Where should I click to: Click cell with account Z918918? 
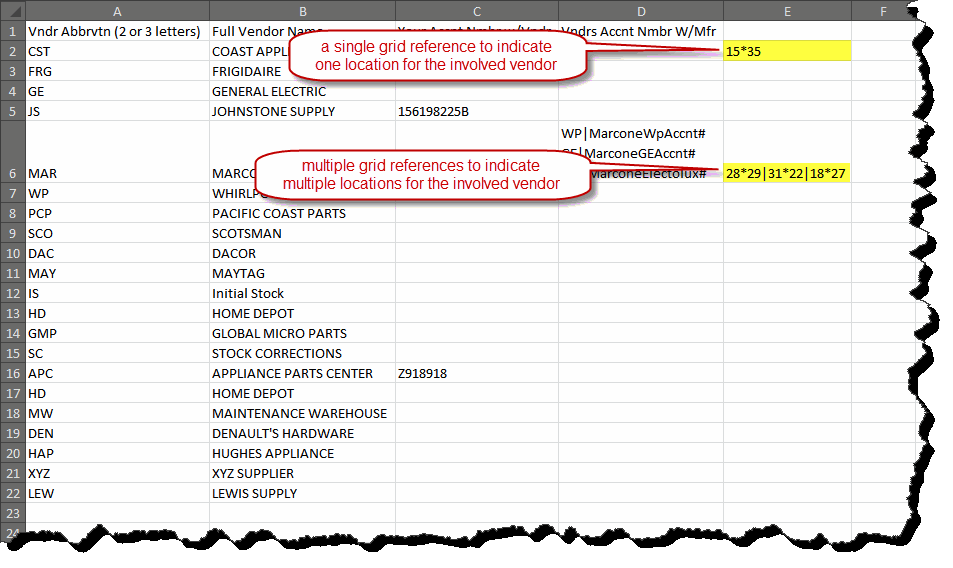(x=476, y=374)
